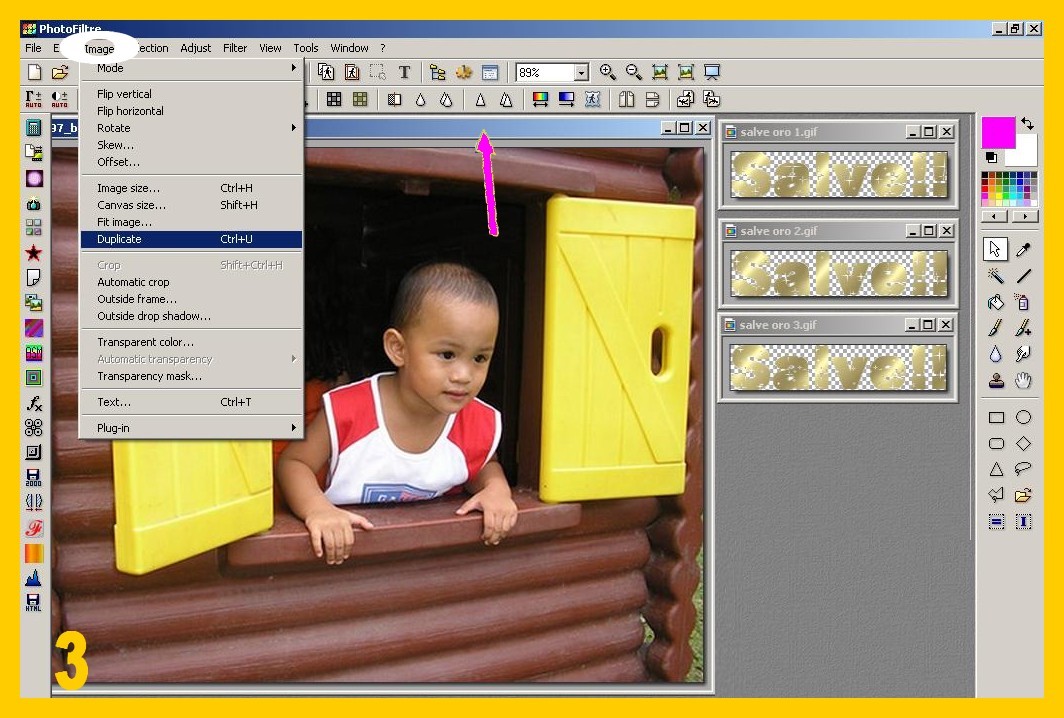Click the red star icon in left toolbar
The height and width of the screenshot is (718, 1064).
[x=34, y=252]
